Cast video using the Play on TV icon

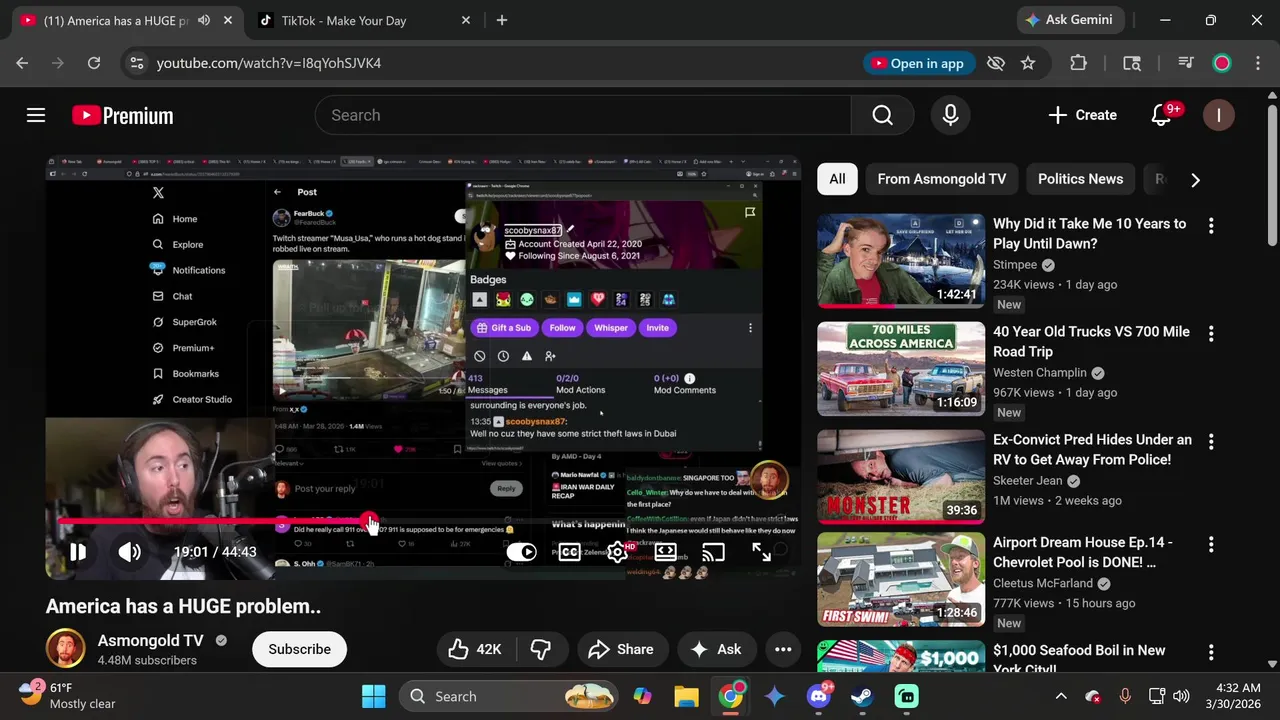713,552
